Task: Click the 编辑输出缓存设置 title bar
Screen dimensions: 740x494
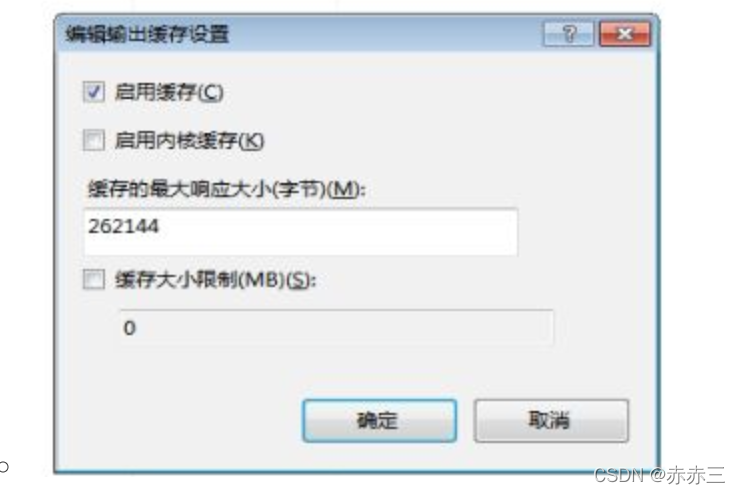Action: point(302,34)
